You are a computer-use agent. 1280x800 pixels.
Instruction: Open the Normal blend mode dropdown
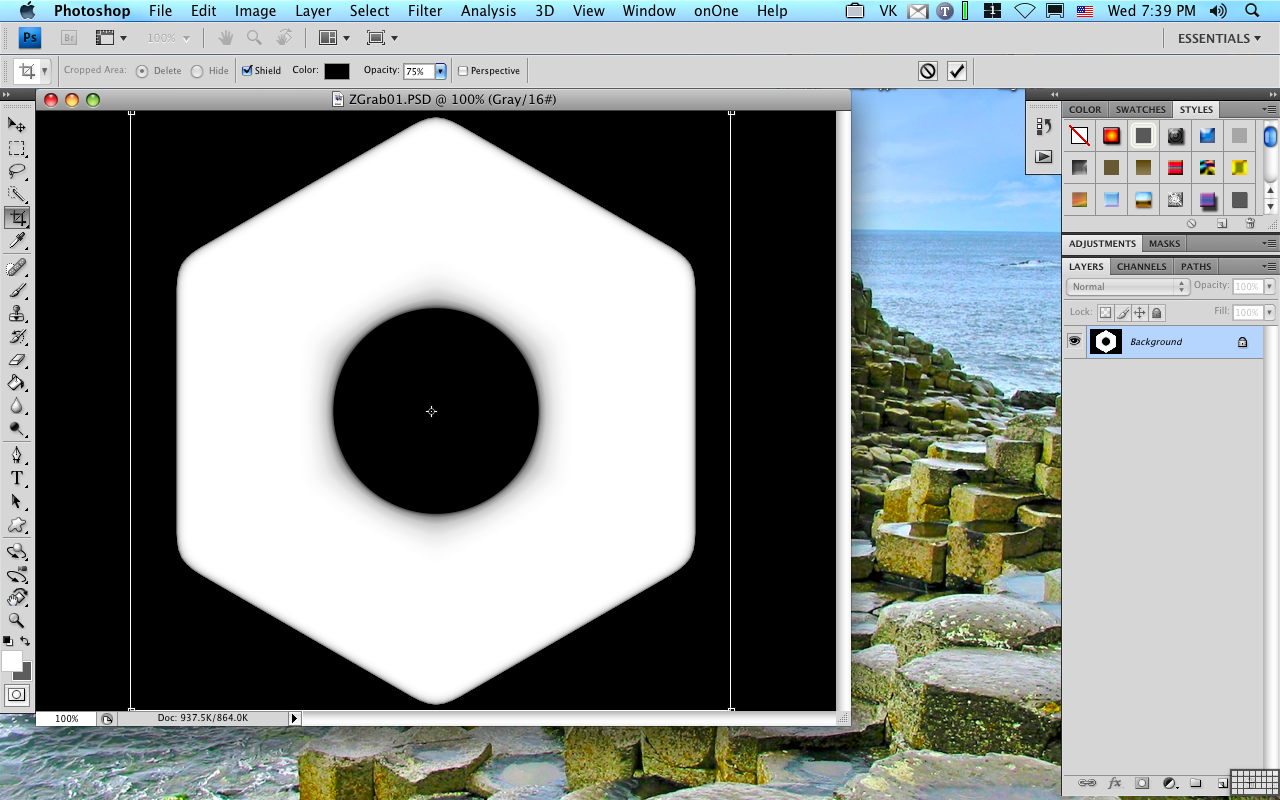point(1127,287)
